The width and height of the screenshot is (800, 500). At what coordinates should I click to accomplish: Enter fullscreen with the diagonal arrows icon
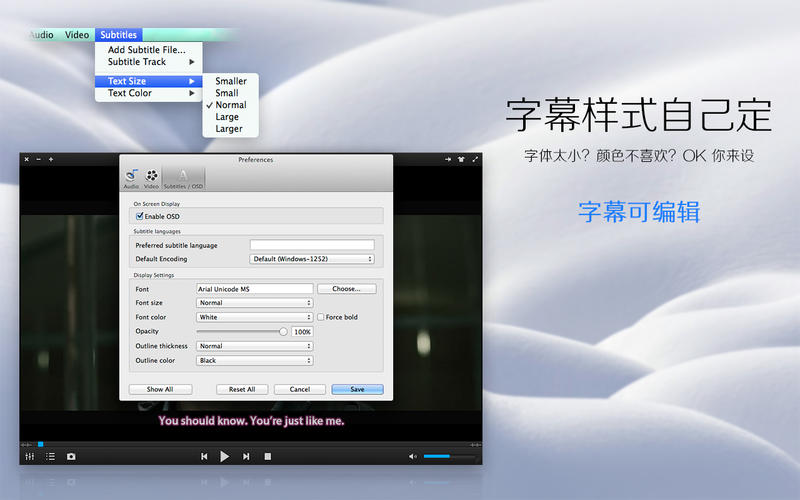tap(475, 160)
